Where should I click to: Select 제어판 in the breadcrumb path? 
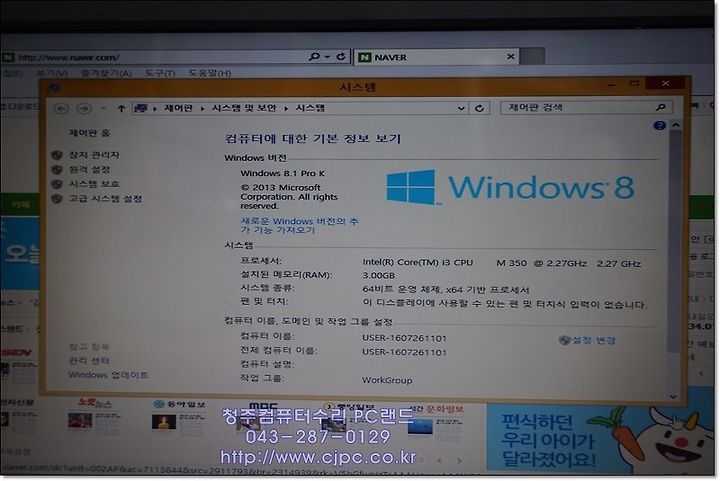point(179,108)
